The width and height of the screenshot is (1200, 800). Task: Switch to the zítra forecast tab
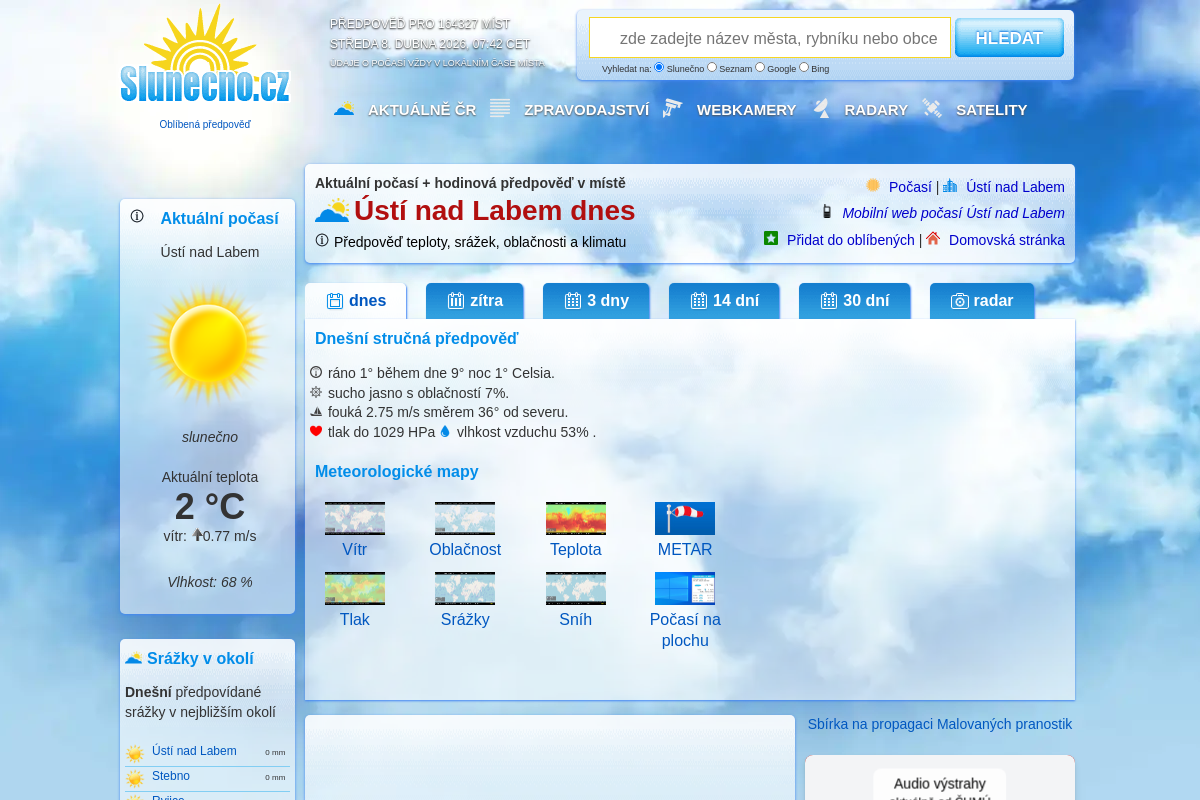click(475, 301)
